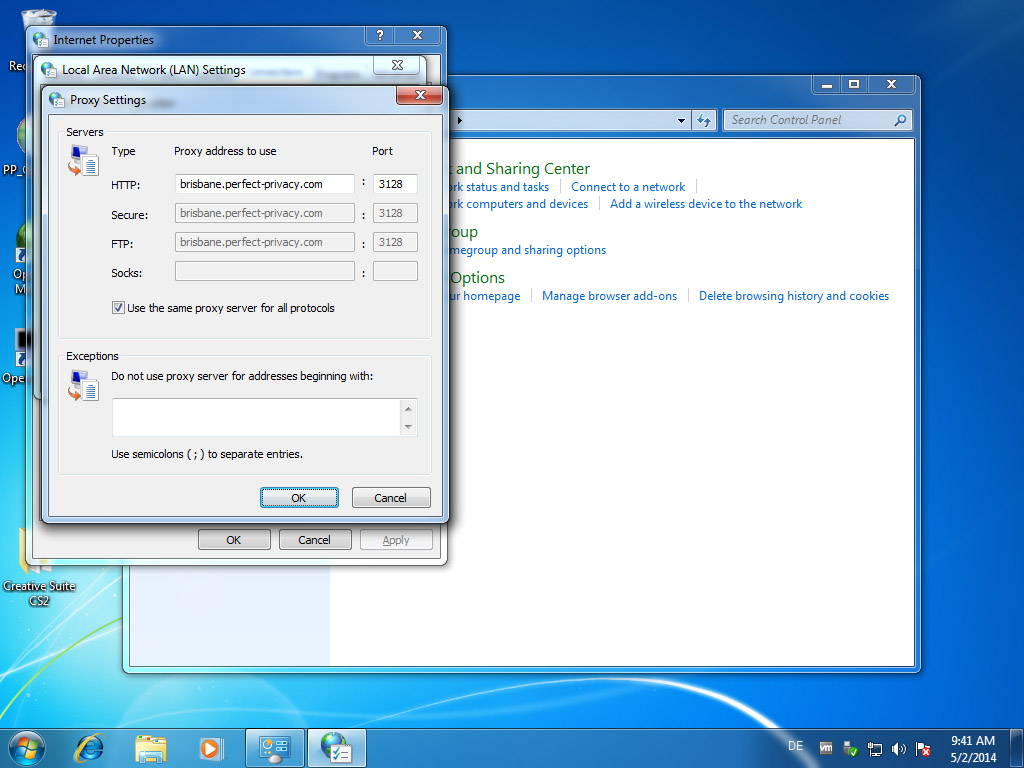Screen dimensions: 1024x768
Task: Open the VMware tray icon
Action: 826,748
